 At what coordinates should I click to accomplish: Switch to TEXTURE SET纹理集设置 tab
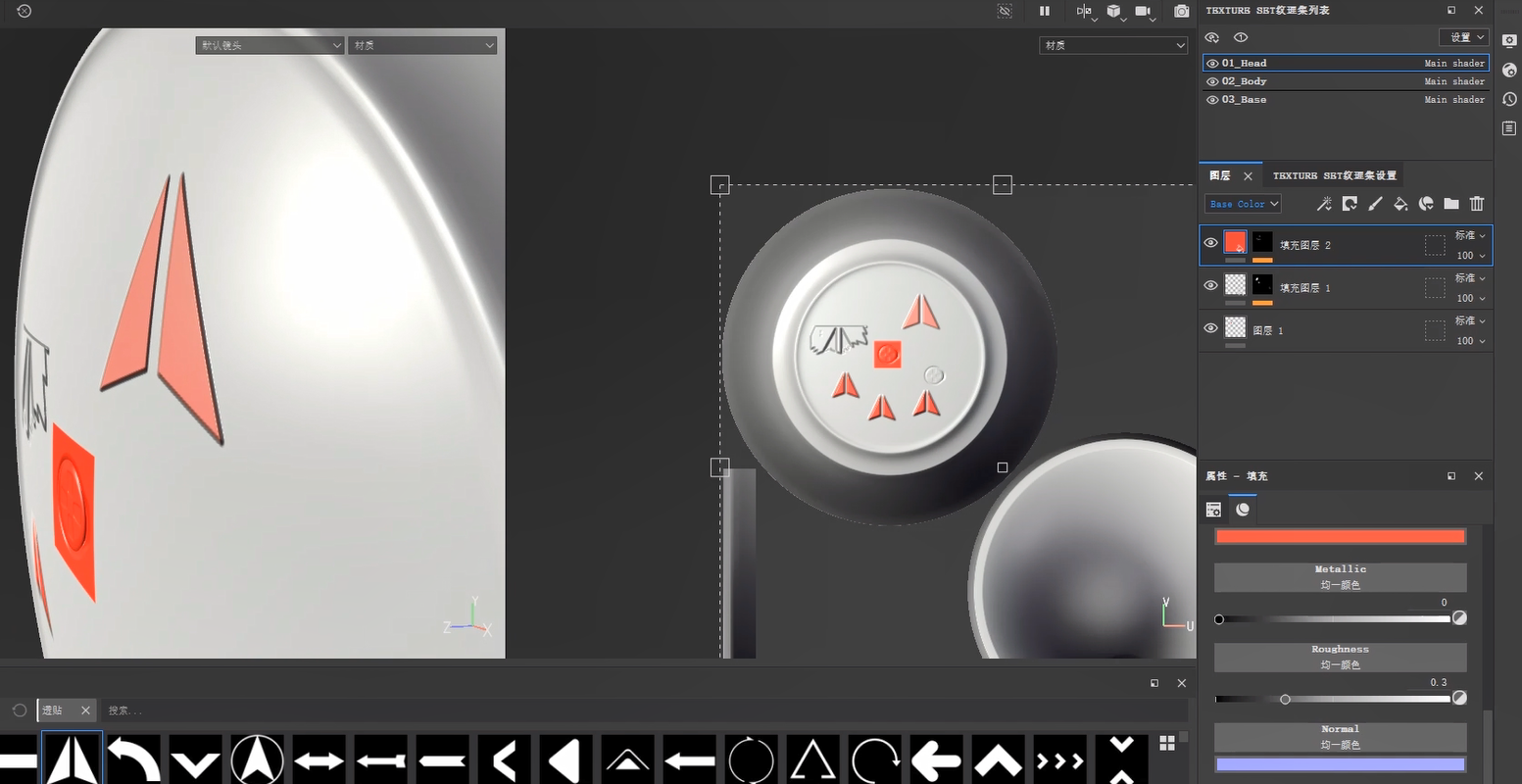coord(1334,175)
